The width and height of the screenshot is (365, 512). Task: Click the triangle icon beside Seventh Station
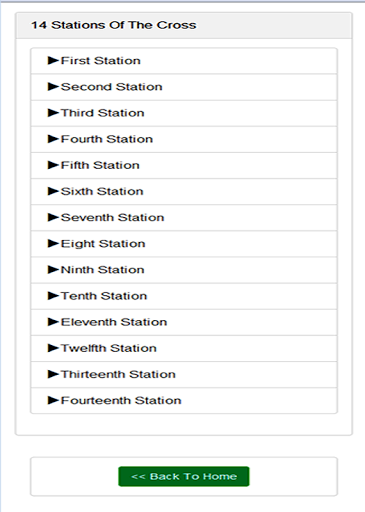53,217
